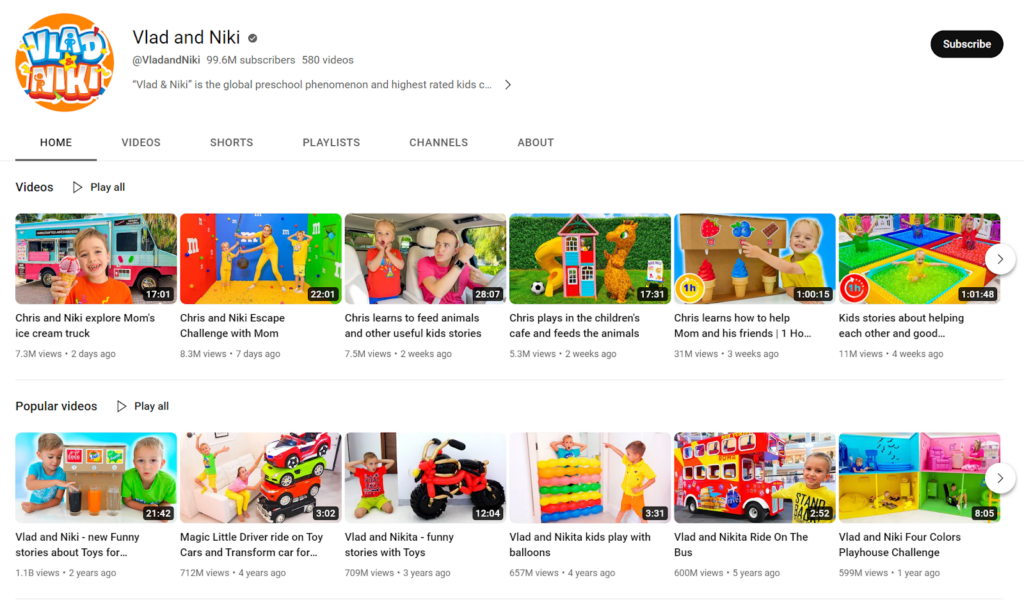Click title 'Chris learns to feed animals'

pos(413,326)
